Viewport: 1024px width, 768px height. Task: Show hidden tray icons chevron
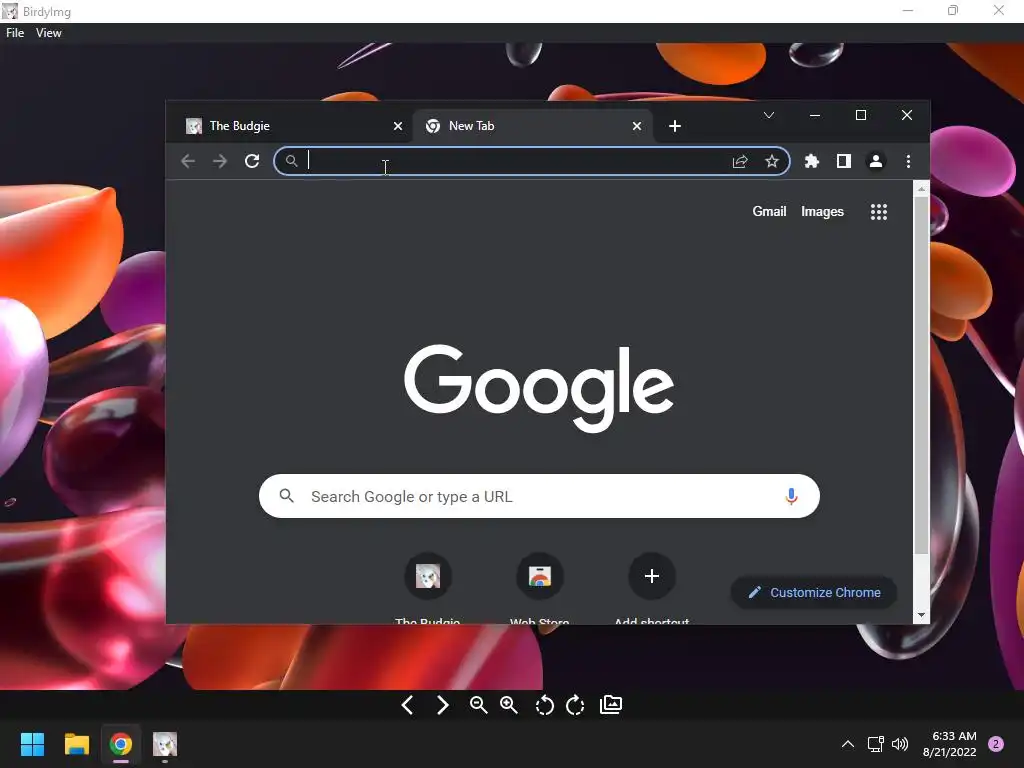848,744
